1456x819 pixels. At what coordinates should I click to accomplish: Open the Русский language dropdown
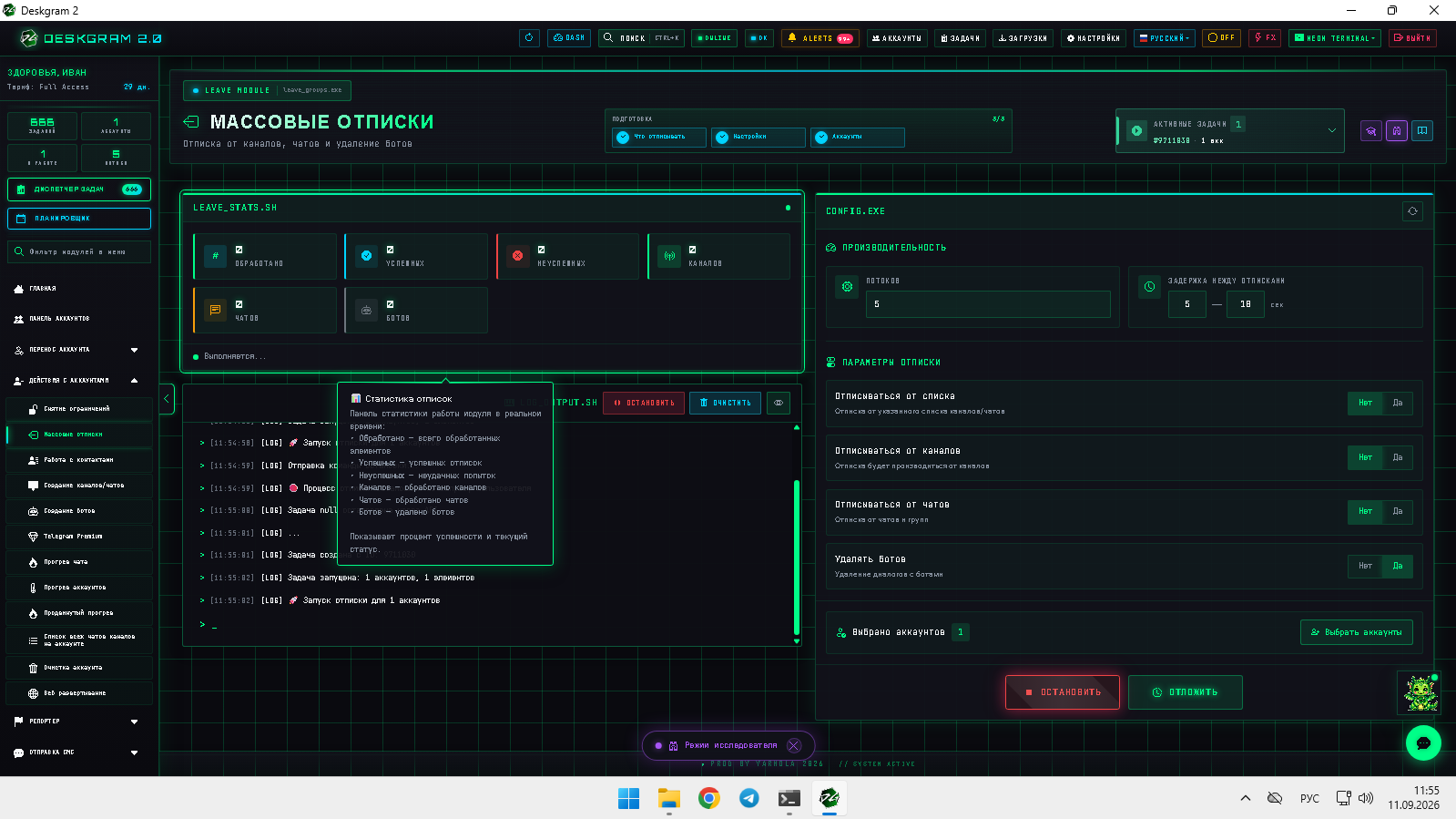click(1165, 38)
